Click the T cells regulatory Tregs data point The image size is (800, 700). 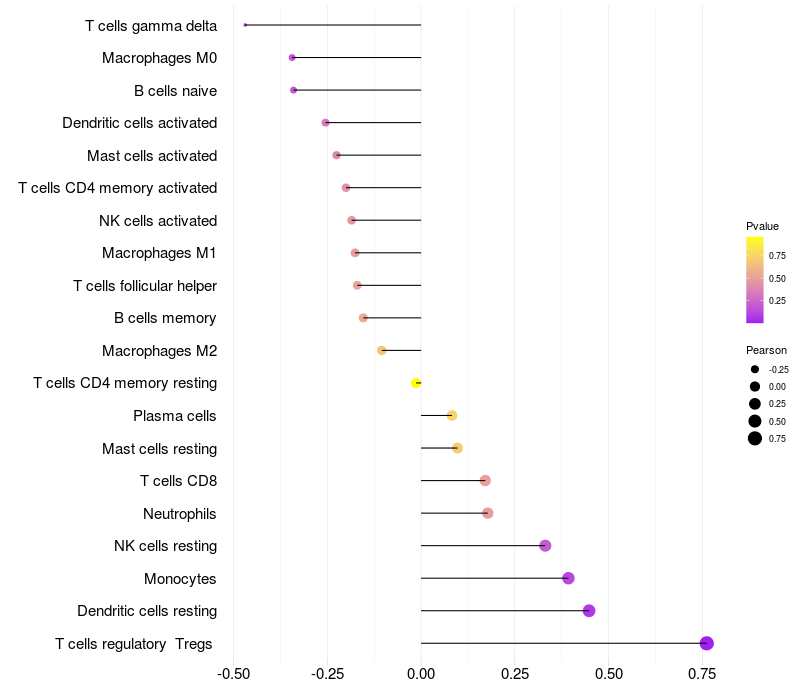tap(707, 643)
